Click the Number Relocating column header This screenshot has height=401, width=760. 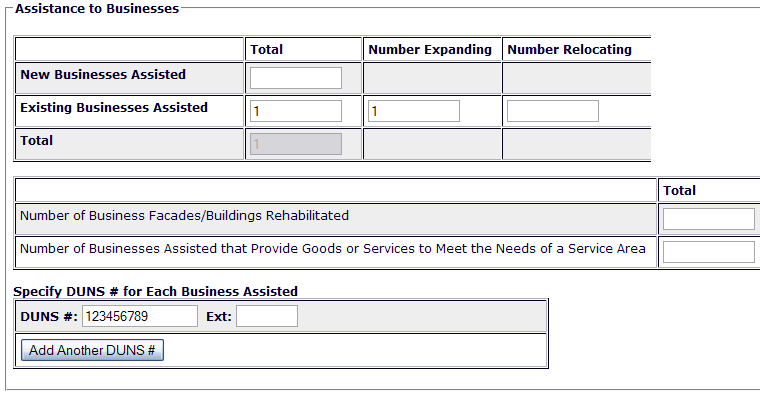click(569, 49)
